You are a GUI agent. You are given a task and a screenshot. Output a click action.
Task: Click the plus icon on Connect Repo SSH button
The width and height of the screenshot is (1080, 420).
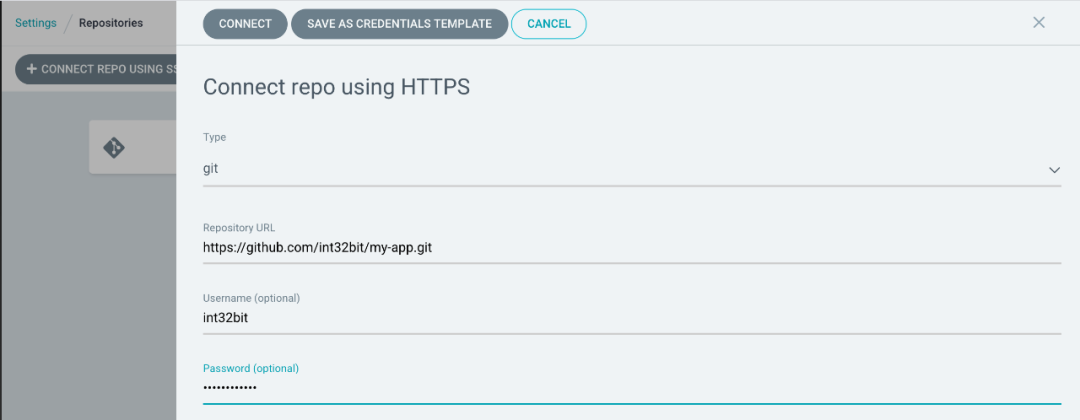tap(31, 69)
